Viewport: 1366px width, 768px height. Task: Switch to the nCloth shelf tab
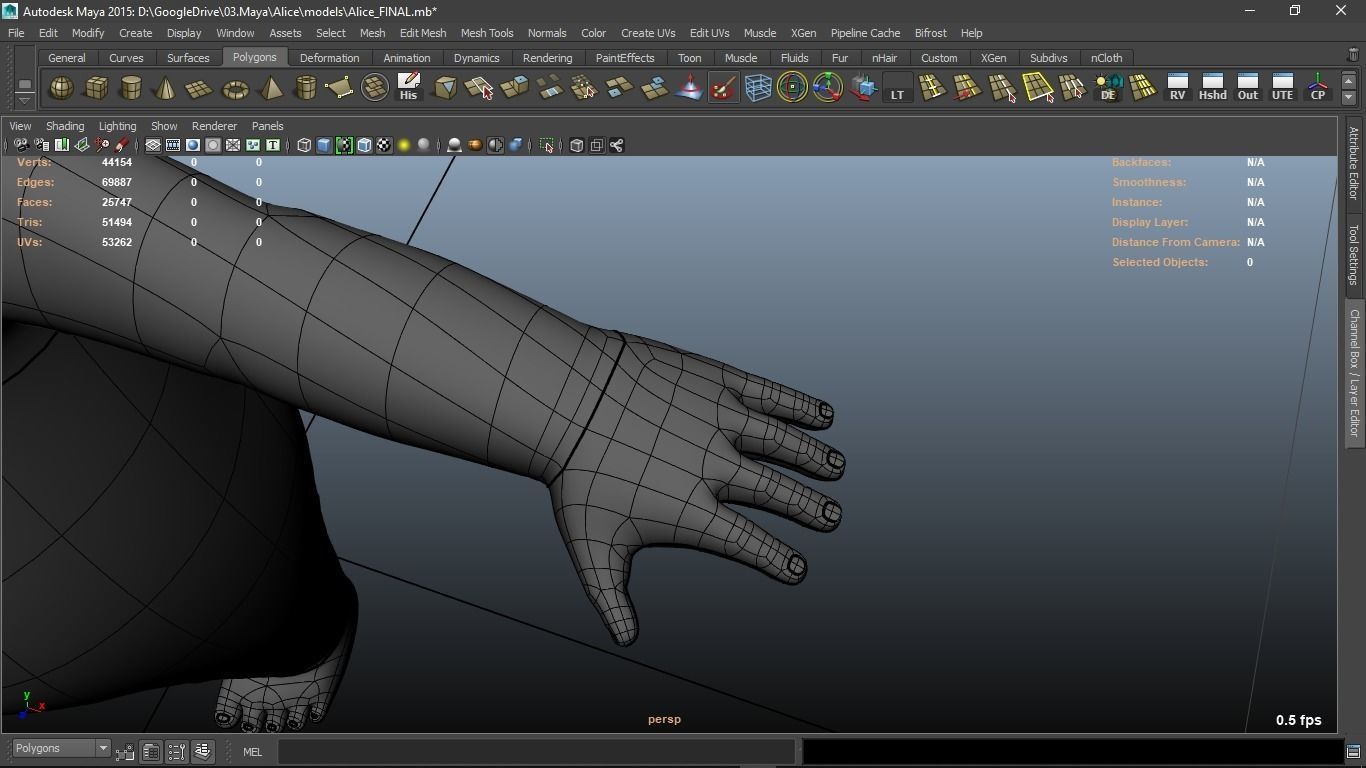tap(1106, 58)
